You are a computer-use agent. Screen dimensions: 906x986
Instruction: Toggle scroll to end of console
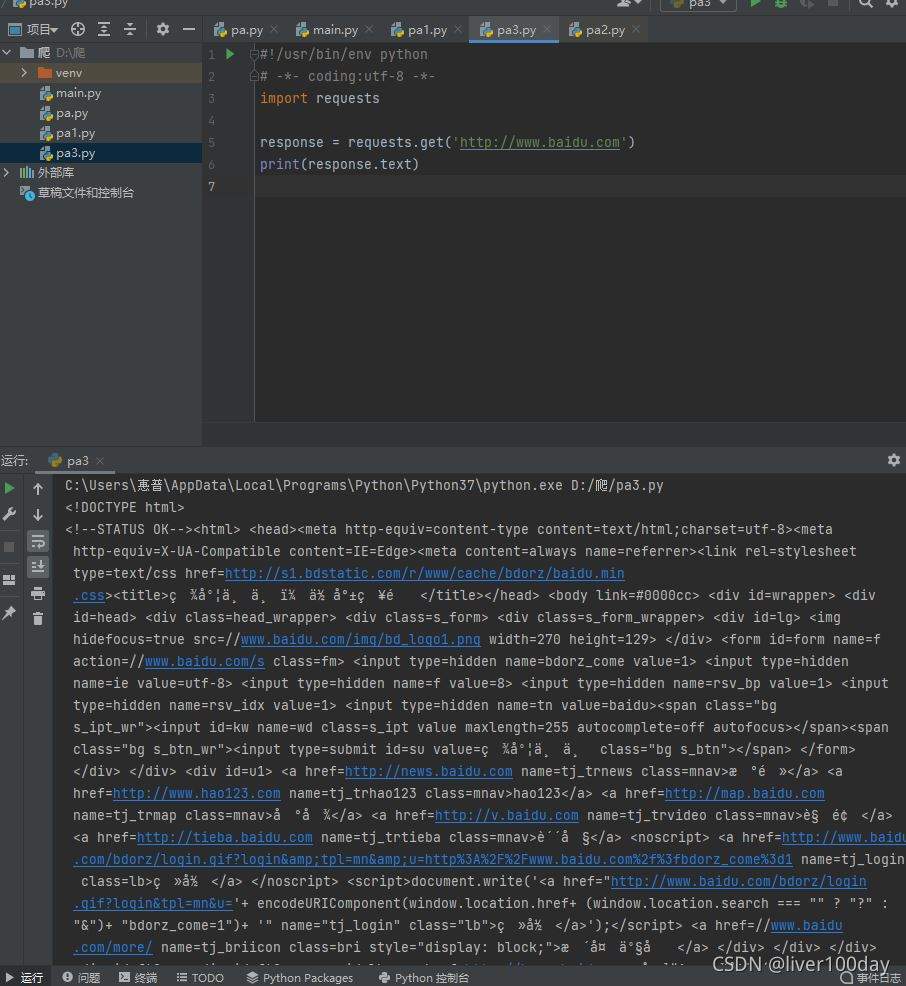(38, 567)
